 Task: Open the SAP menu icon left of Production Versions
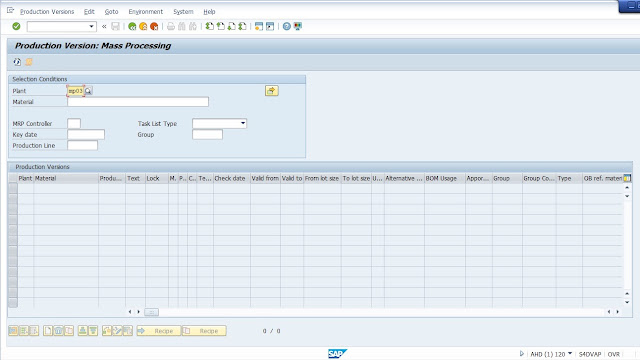(x=11, y=11)
